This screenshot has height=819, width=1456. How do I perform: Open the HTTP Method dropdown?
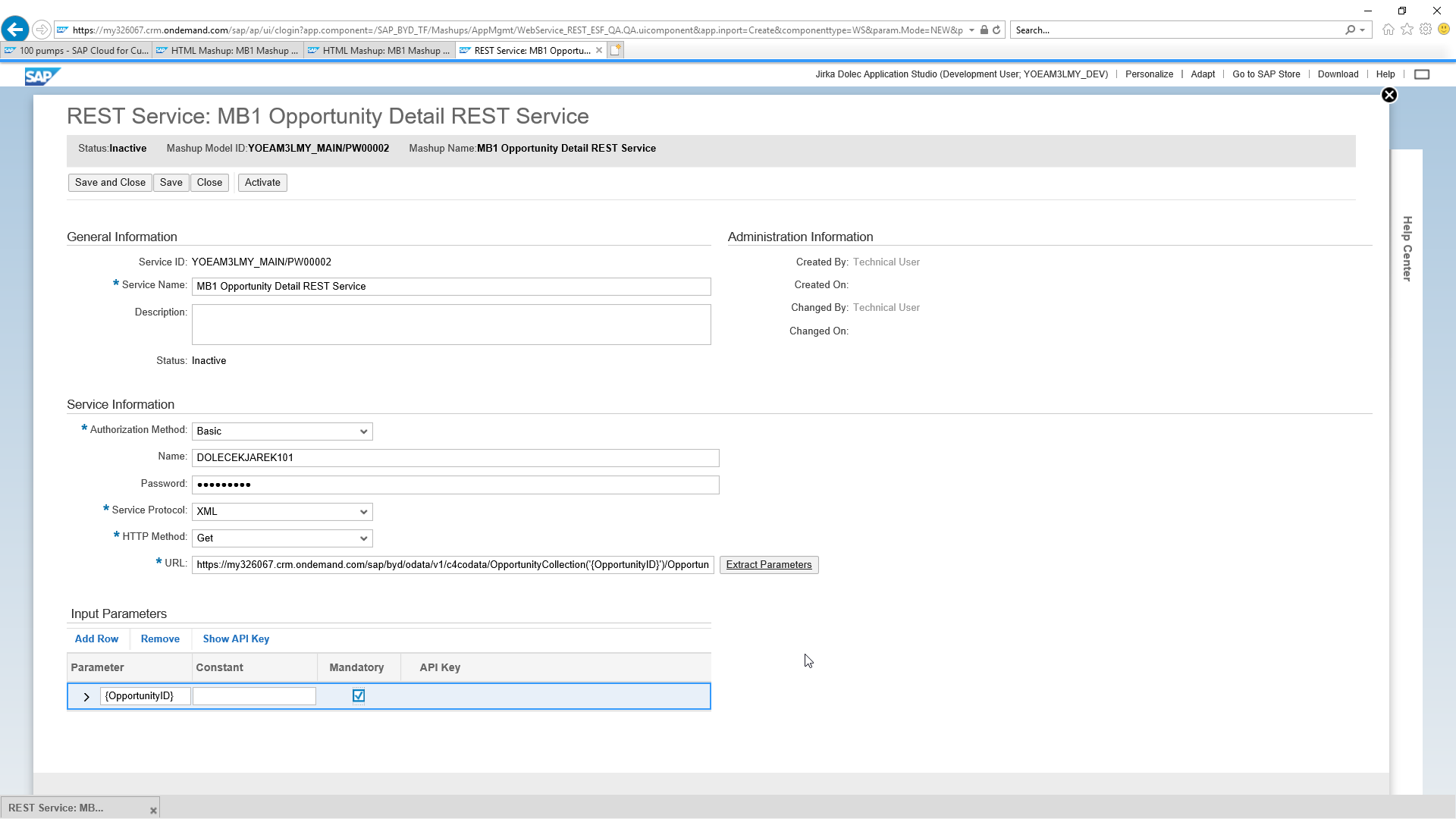[281, 538]
